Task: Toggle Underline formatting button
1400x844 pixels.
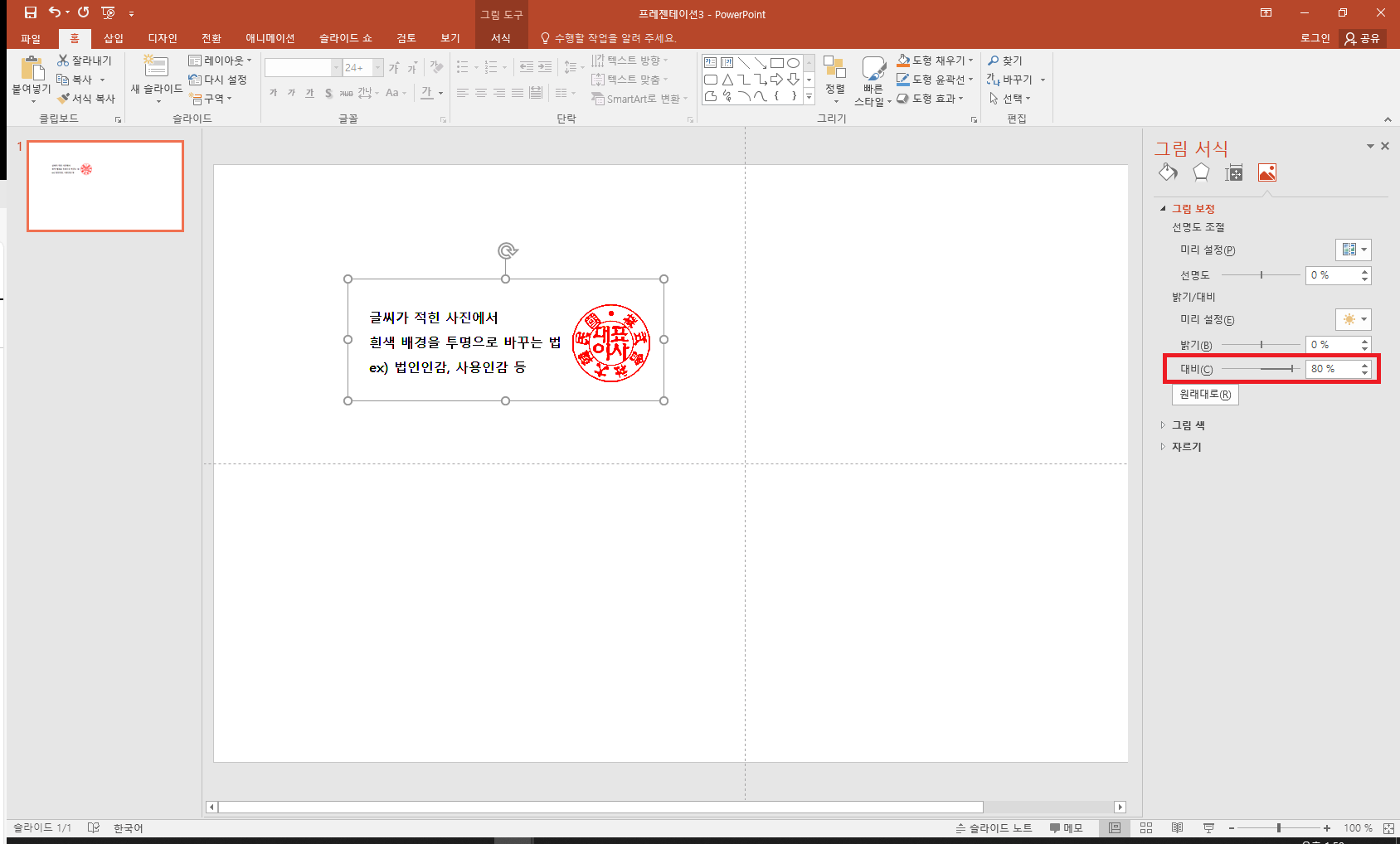Action: [309, 93]
